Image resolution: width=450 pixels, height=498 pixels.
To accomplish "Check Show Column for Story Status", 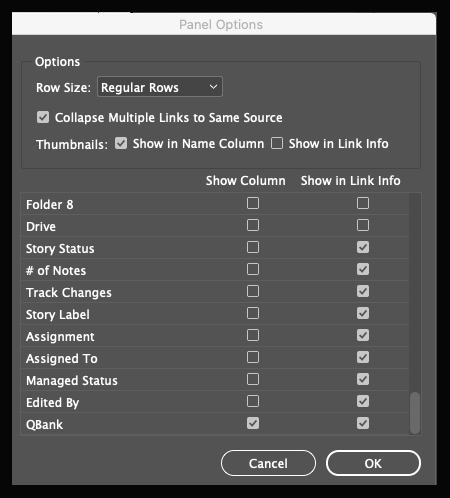I will [253, 247].
